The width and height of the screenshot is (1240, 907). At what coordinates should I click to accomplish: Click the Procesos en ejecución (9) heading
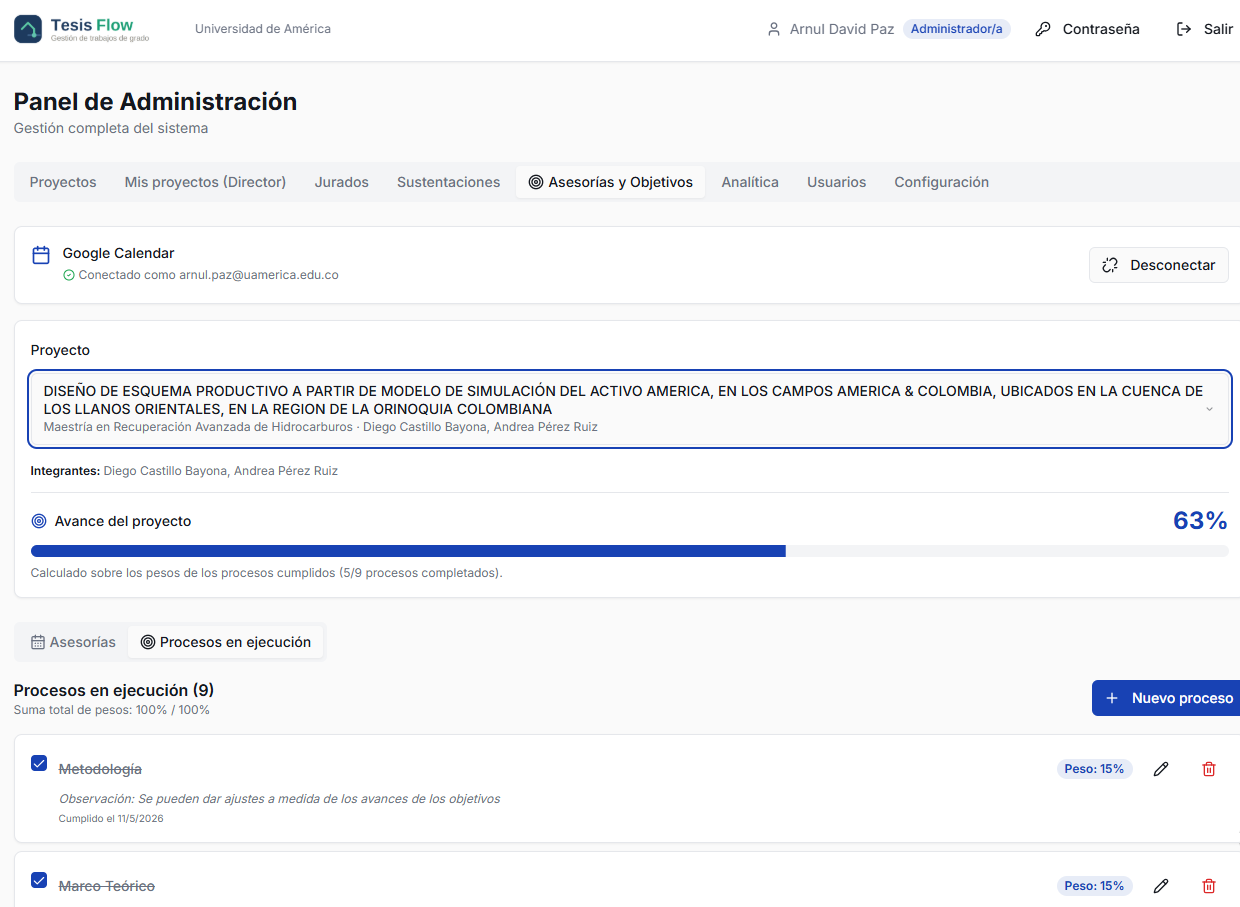(x=114, y=690)
